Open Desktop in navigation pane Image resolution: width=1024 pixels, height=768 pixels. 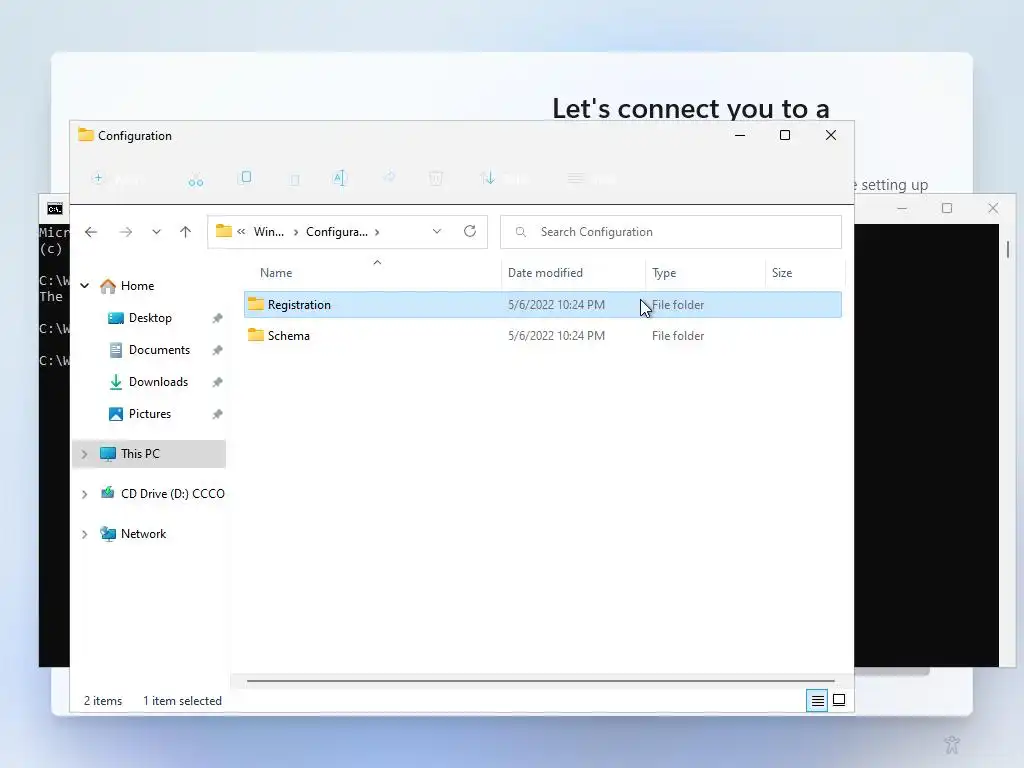150,318
